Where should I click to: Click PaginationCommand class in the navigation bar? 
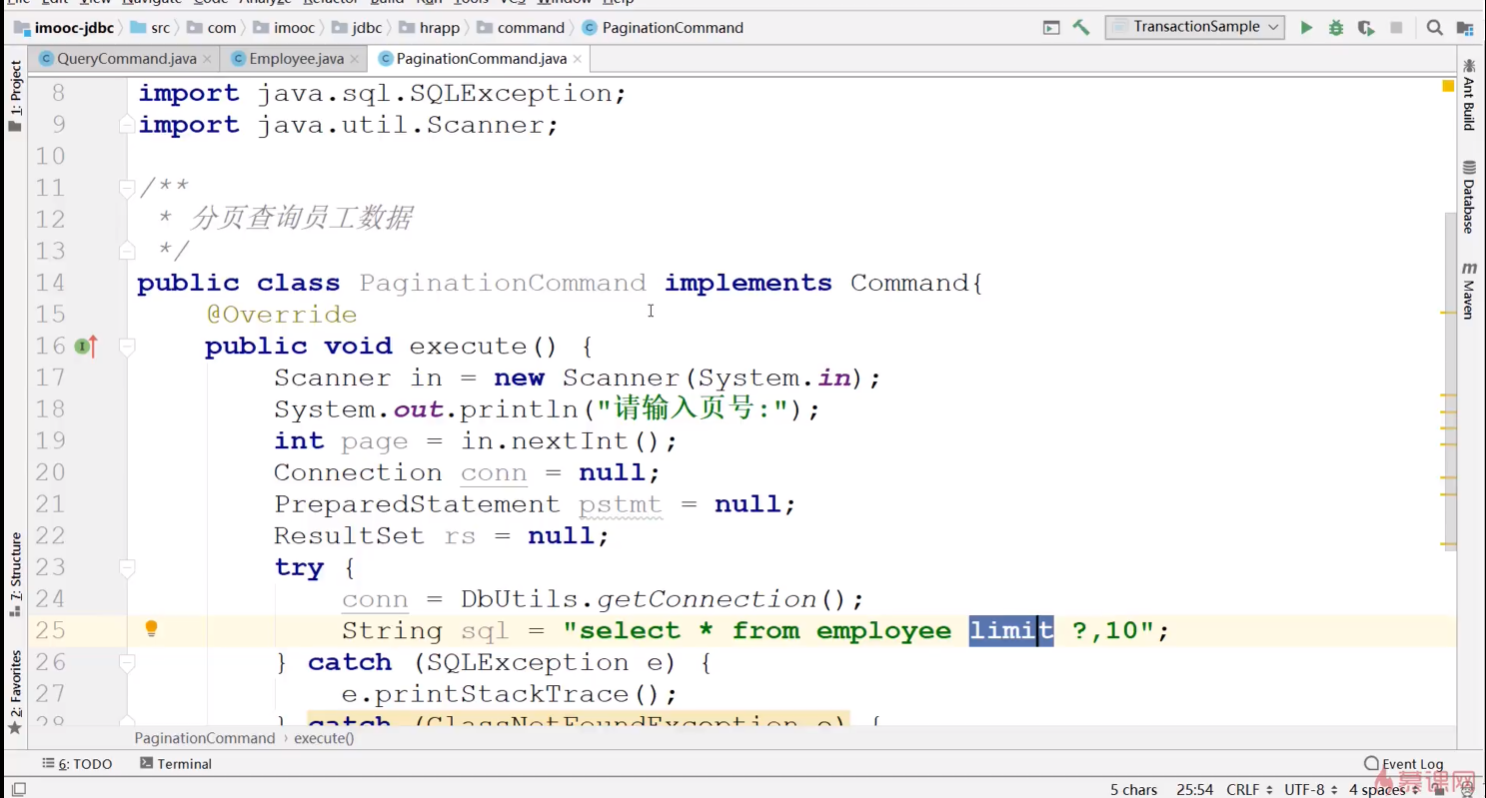click(663, 28)
